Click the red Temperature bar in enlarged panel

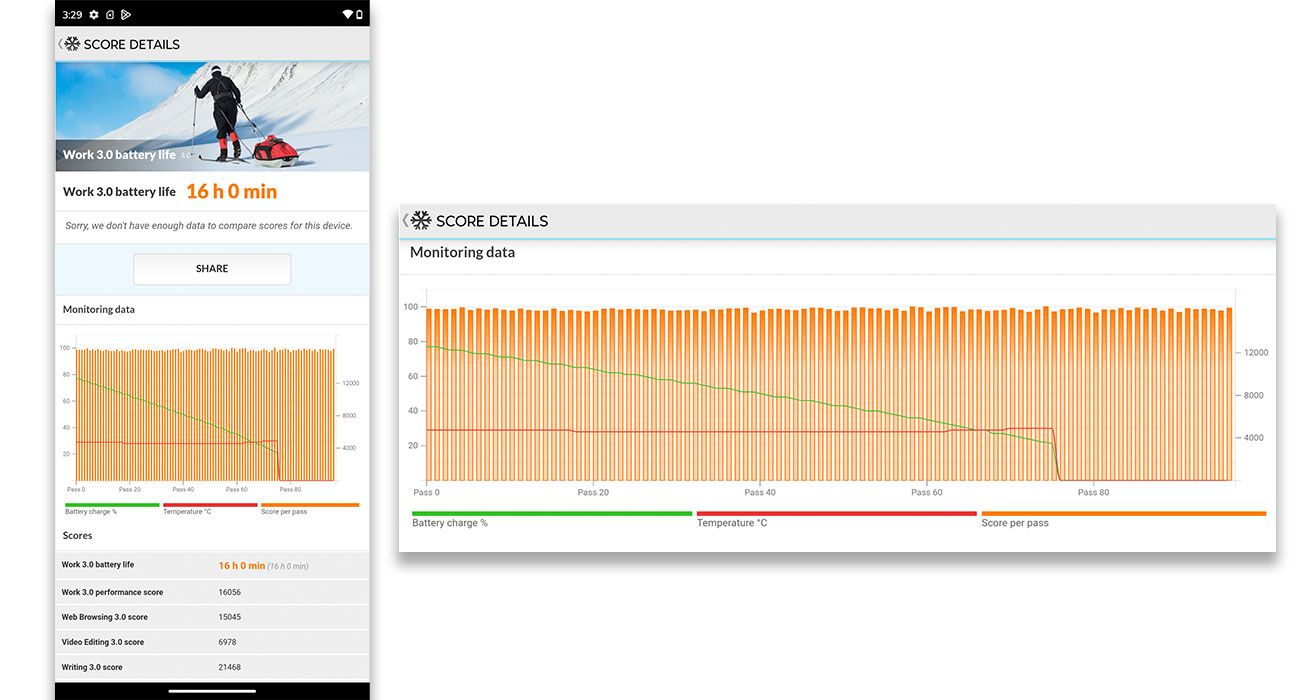coord(837,514)
